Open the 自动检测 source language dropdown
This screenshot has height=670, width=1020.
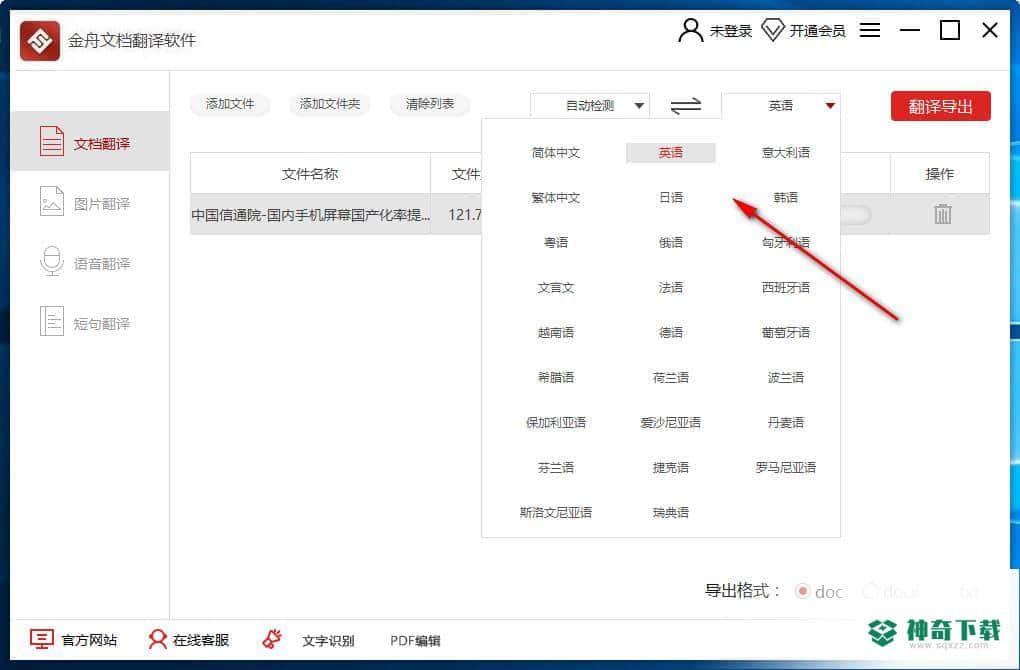pyautogui.click(x=590, y=105)
